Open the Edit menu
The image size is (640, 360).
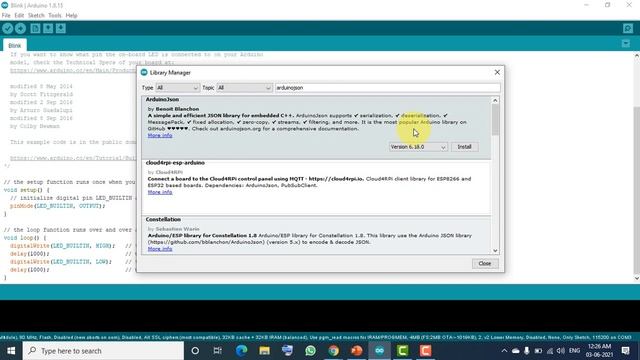tap(19, 16)
